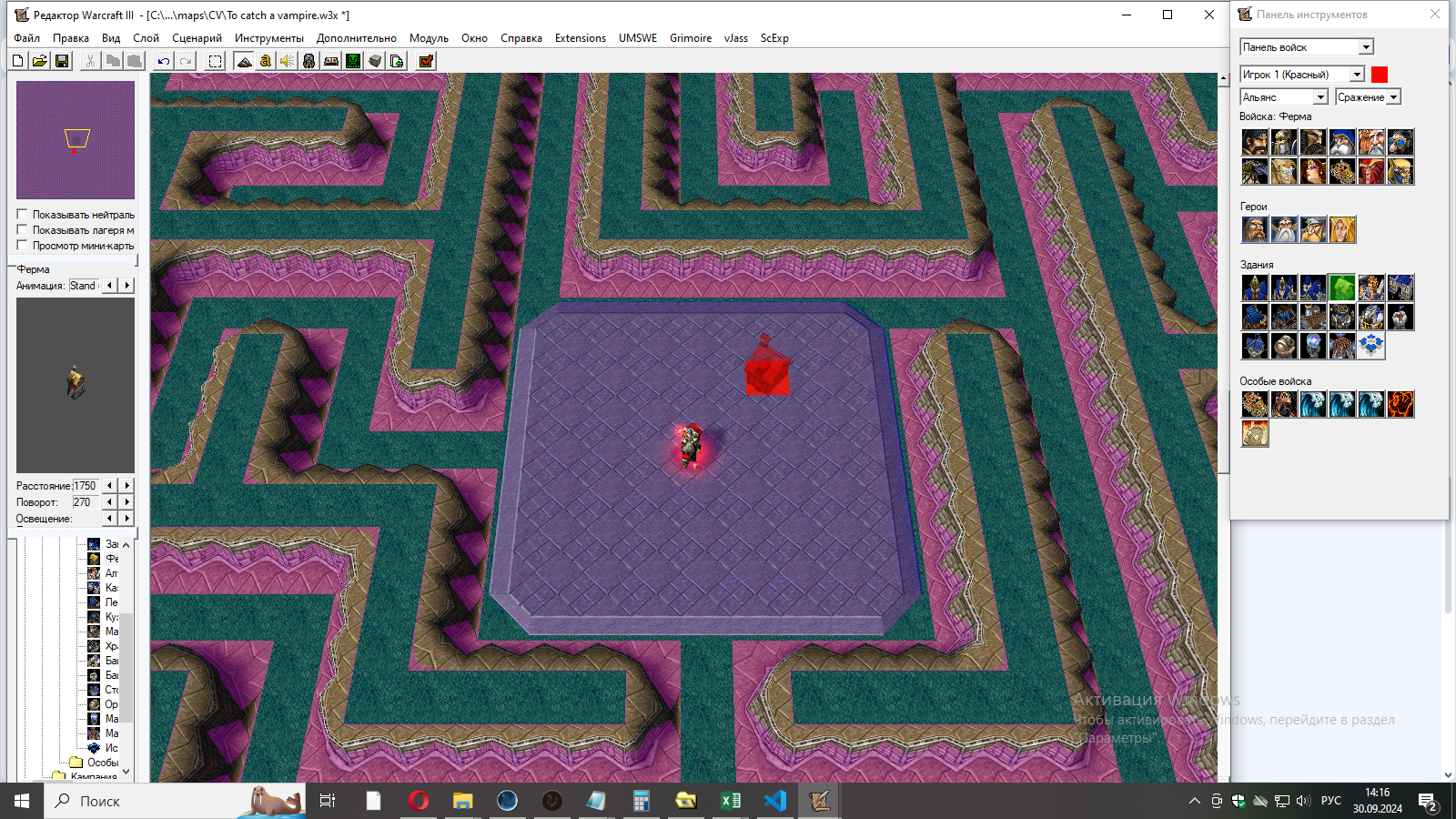The image size is (1456, 819).
Task: Open the Слой menu
Action: 146,38
